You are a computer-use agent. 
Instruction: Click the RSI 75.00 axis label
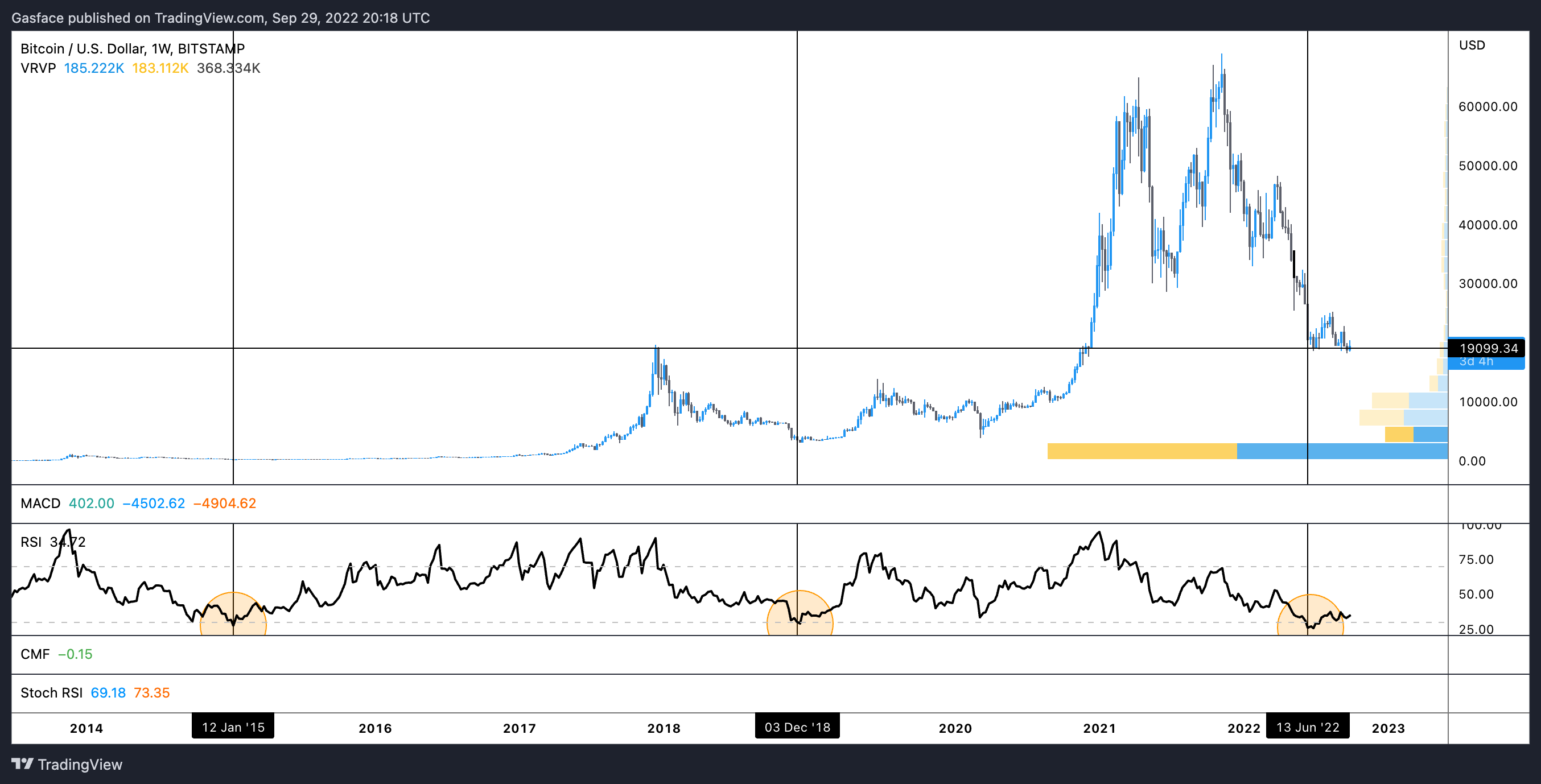(x=1476, y=560)
